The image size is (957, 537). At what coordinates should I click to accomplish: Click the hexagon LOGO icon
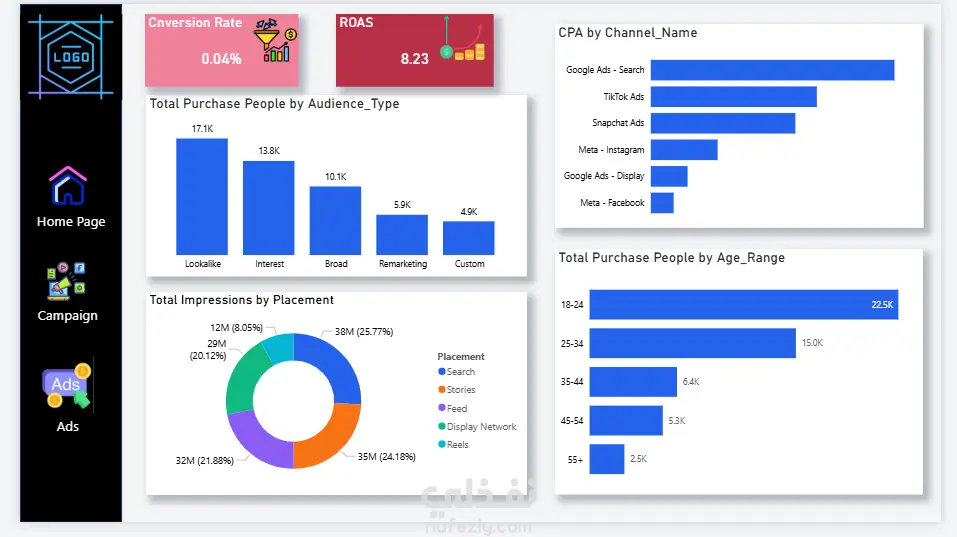(71, 57)
